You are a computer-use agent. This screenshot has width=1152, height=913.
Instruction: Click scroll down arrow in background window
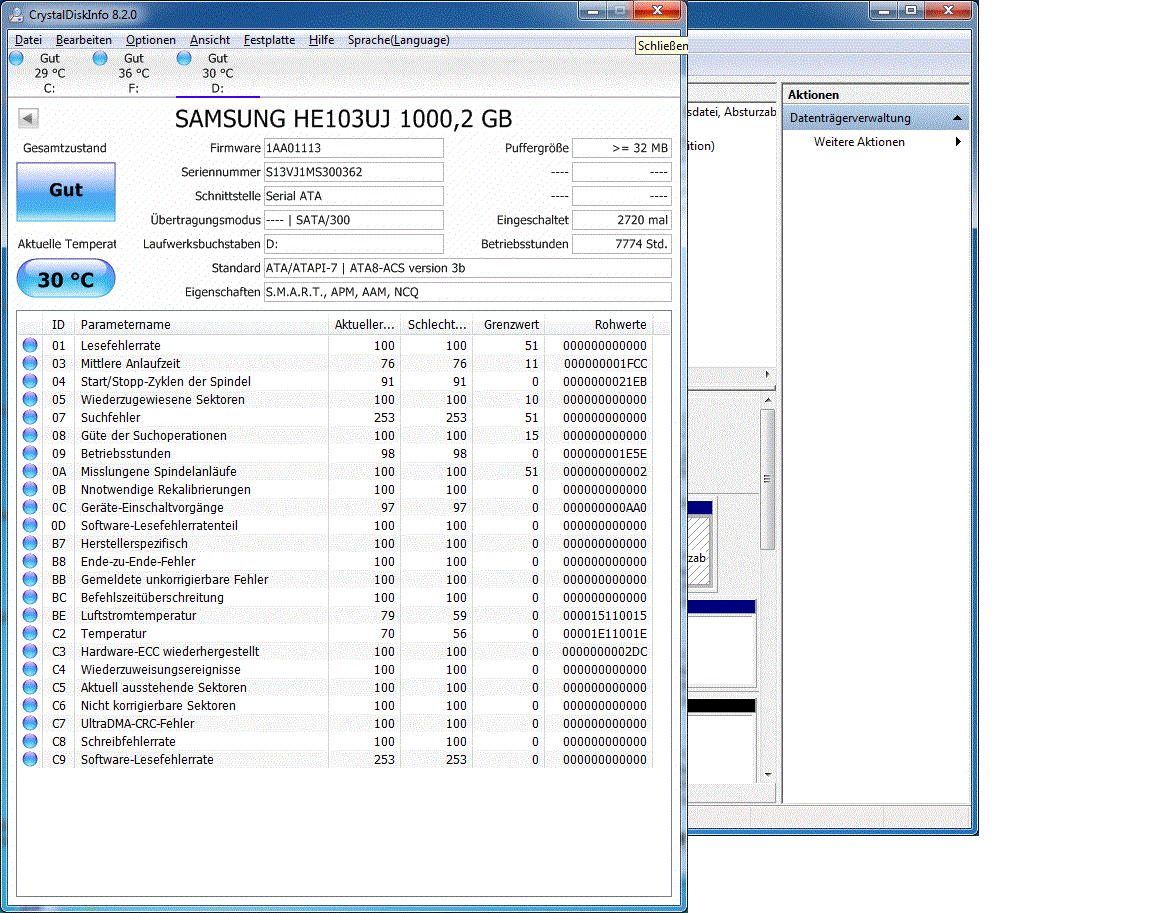click(768, 774)
